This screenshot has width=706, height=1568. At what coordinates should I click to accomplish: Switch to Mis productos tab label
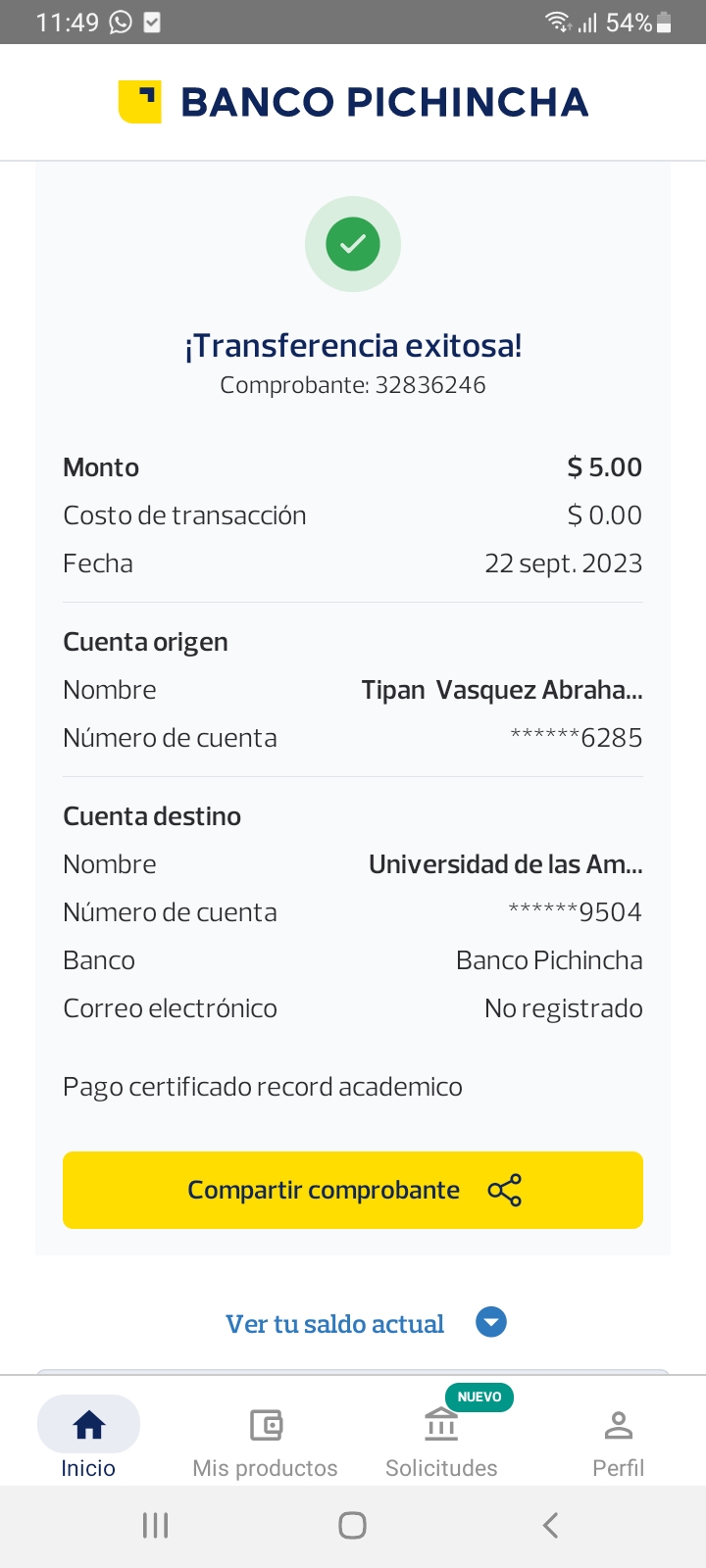click(265, 1468)
